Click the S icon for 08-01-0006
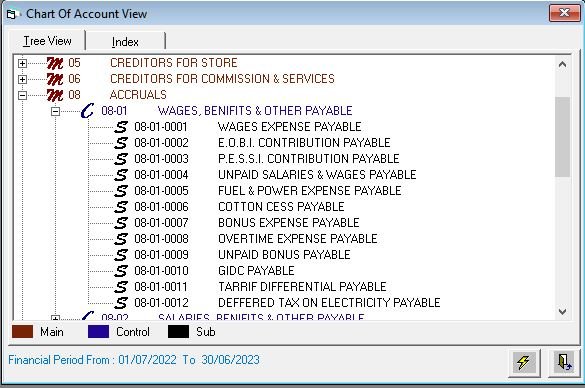Image resolution: width=585 pixels, height=388 pixels. pos(121,207)
